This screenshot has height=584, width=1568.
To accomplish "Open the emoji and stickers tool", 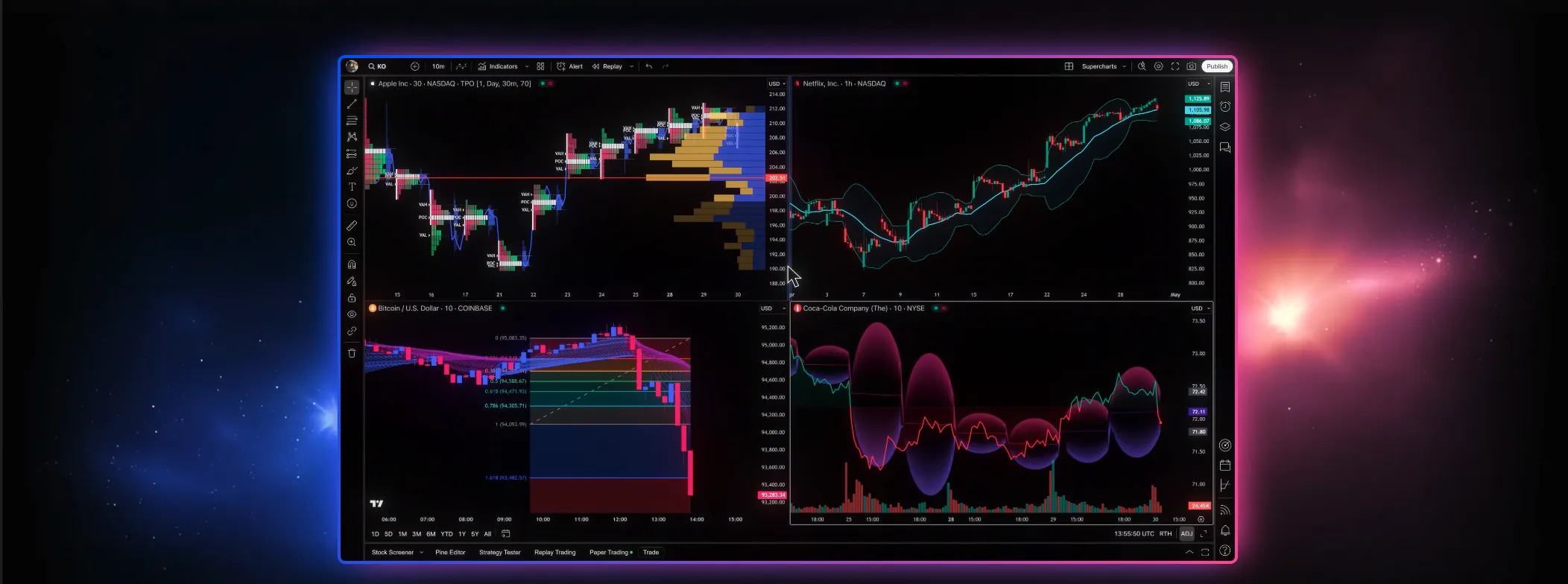I will [x=352, y=203].
